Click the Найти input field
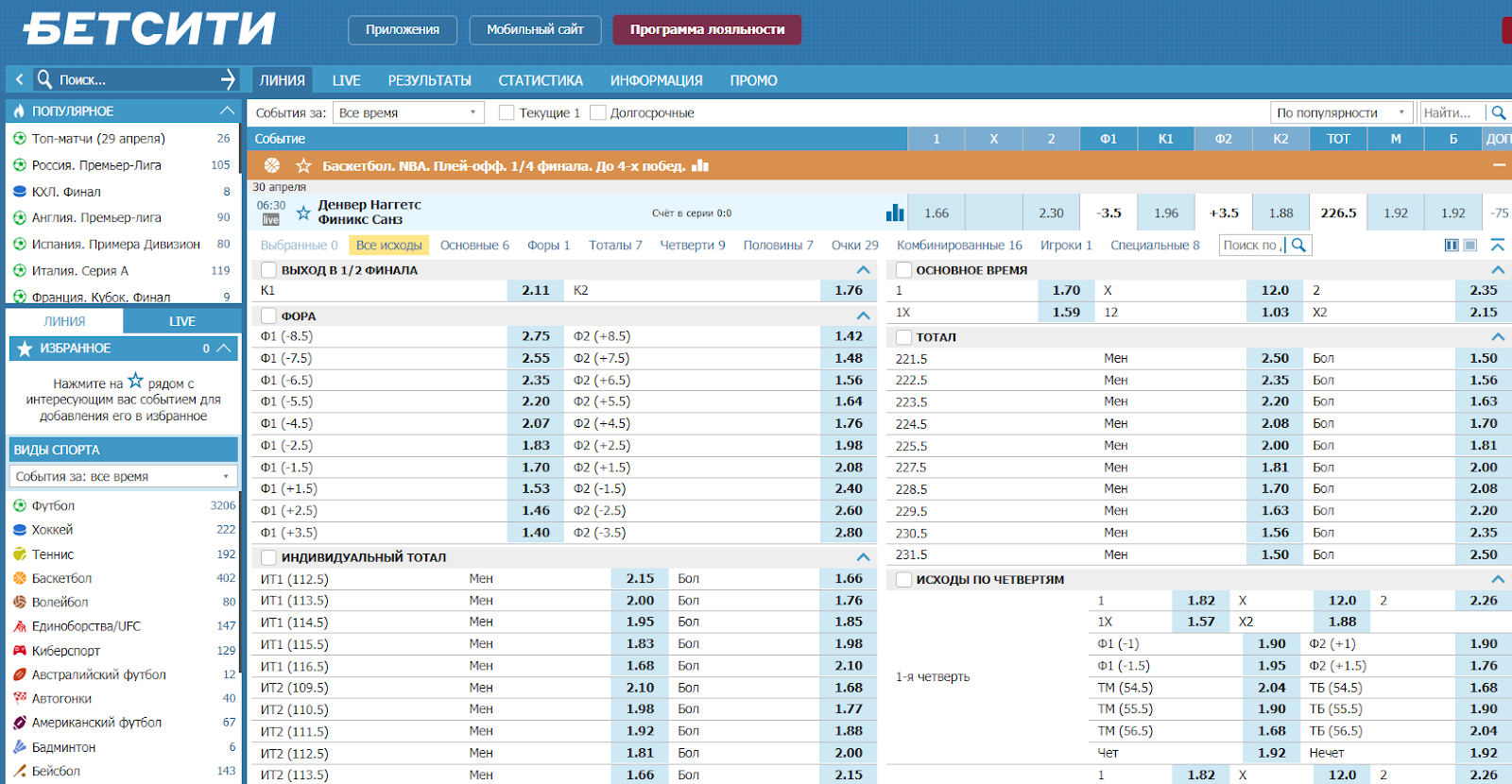The height and width of the screenshot is (784, 1512). click(1453, 112)
